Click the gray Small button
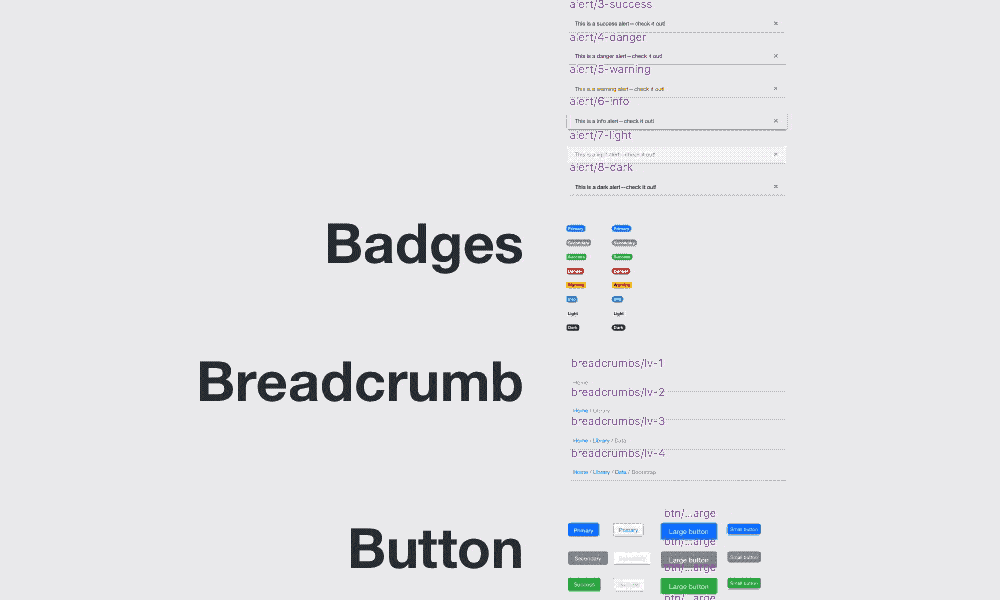Screen dimensions: 1000x600 (744, 557)
